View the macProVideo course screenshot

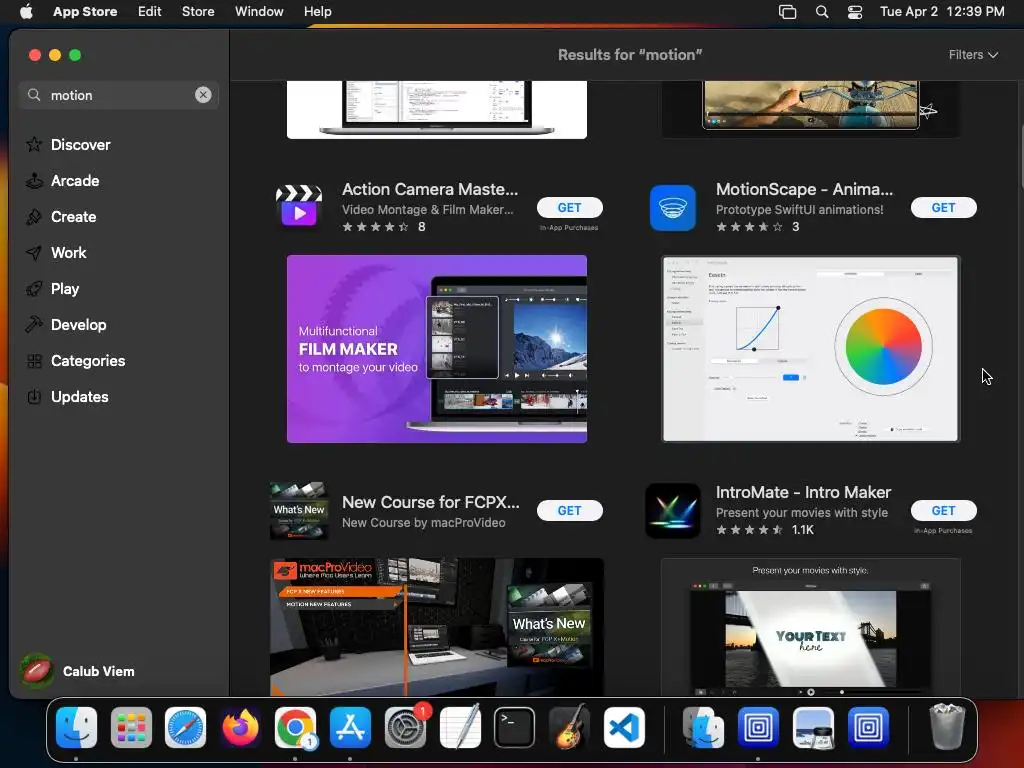pos(437,627)
